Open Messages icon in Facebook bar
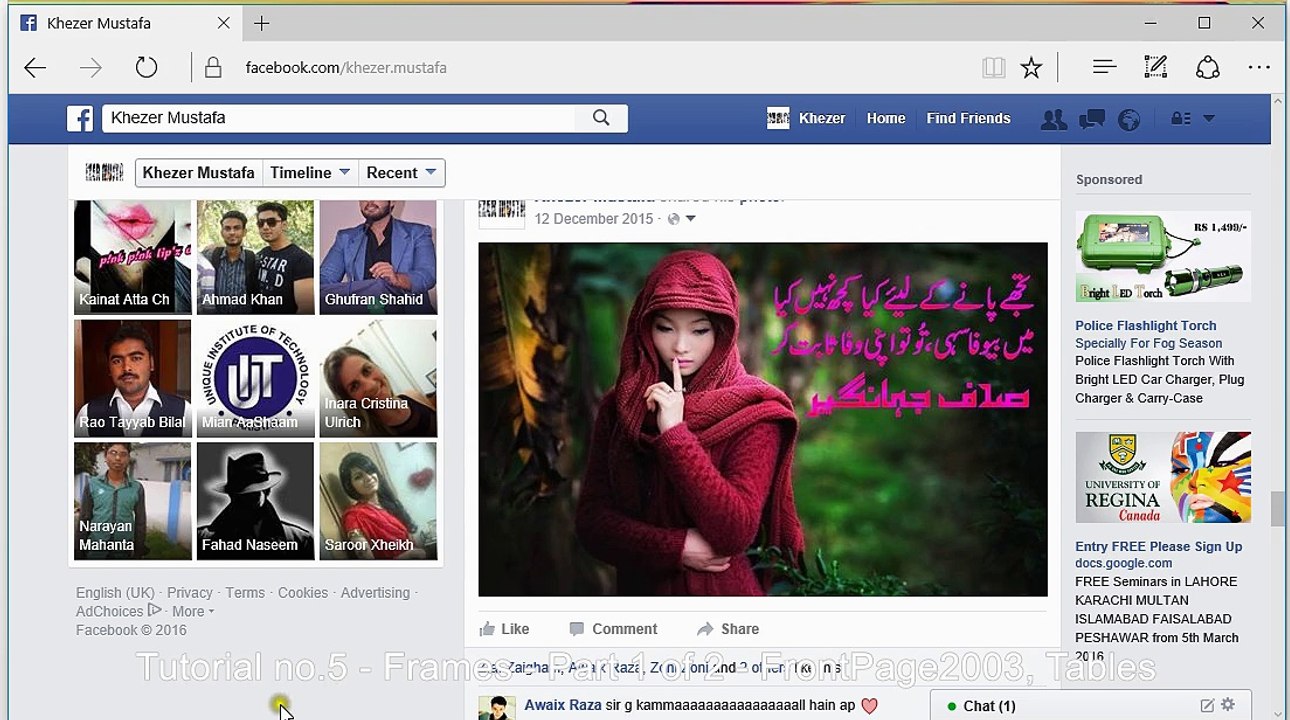This screenshot has width=1290, height=720. tap(1092, 119)
